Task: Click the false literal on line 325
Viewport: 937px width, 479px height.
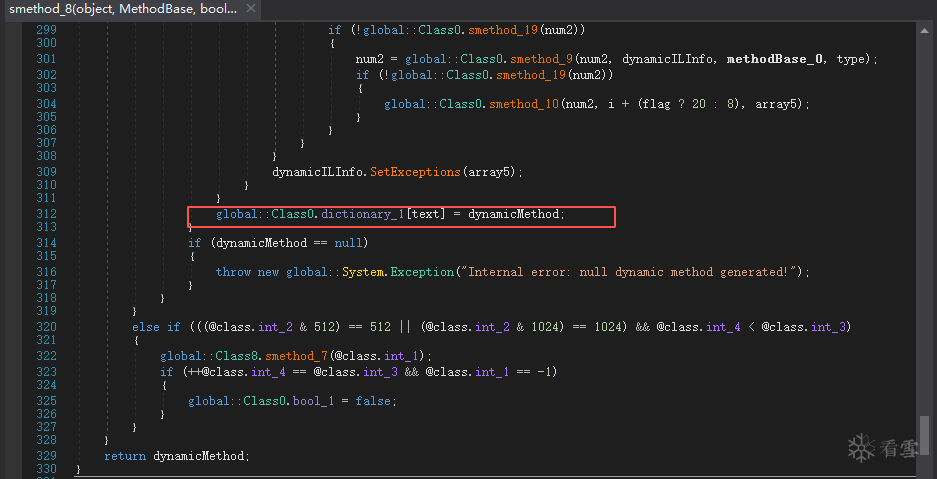Action: click(373, 401)
